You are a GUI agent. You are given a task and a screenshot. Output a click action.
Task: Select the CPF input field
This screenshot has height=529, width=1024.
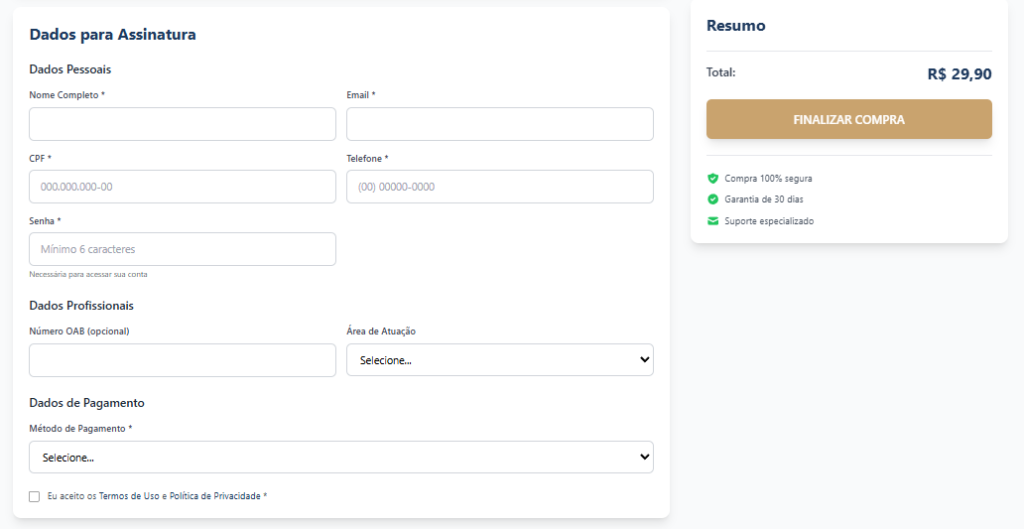(182, 187)
